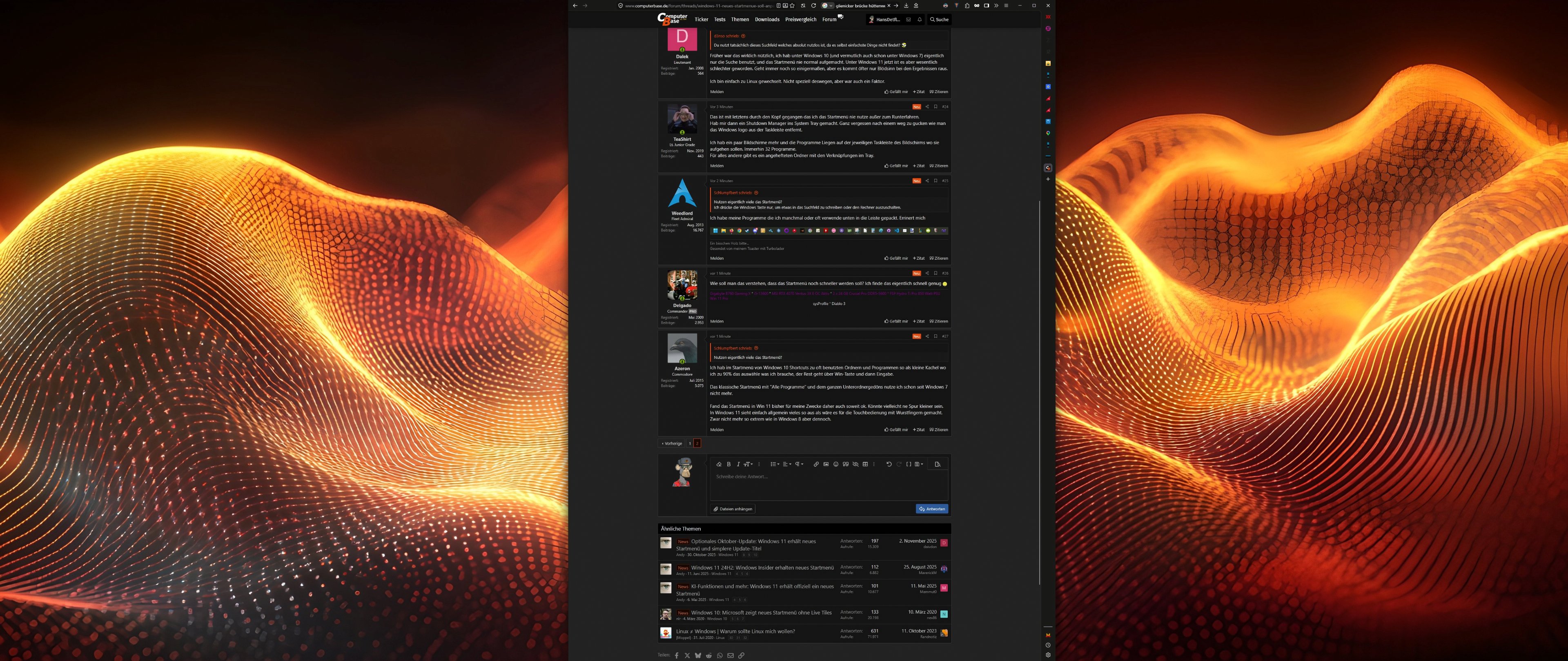The width and height of the screenshot is (1568, 661).
Task: Click the undo icon in editor
Action: click(889, 464)
